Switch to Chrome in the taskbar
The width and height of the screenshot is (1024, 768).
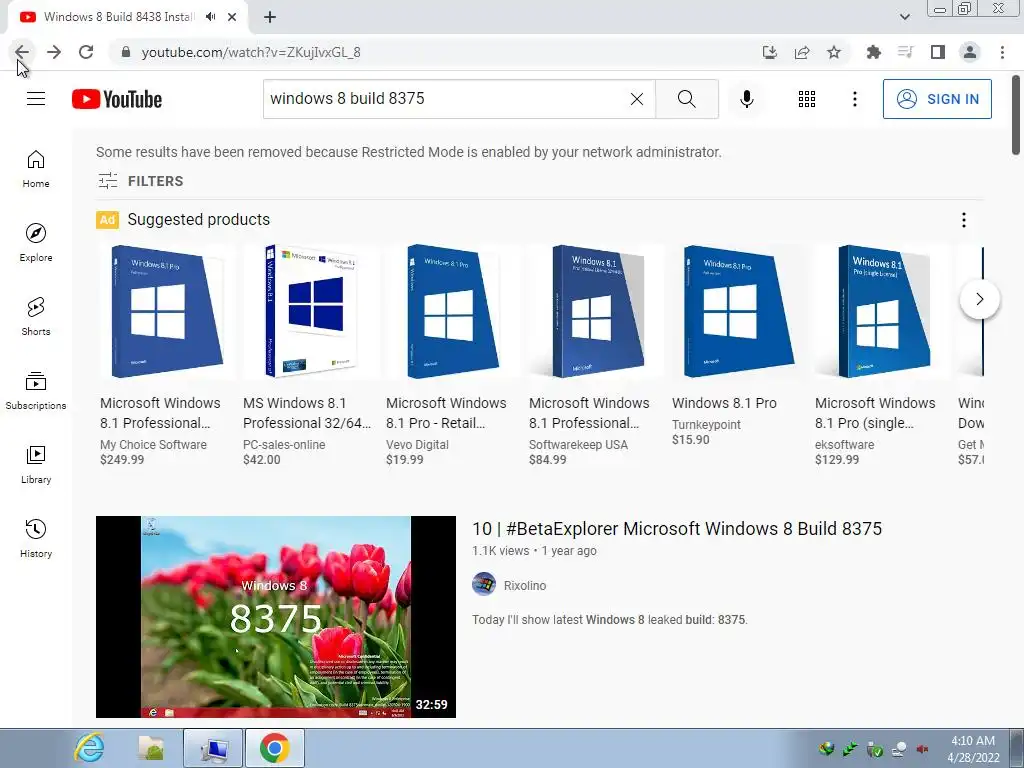(275, 748)
